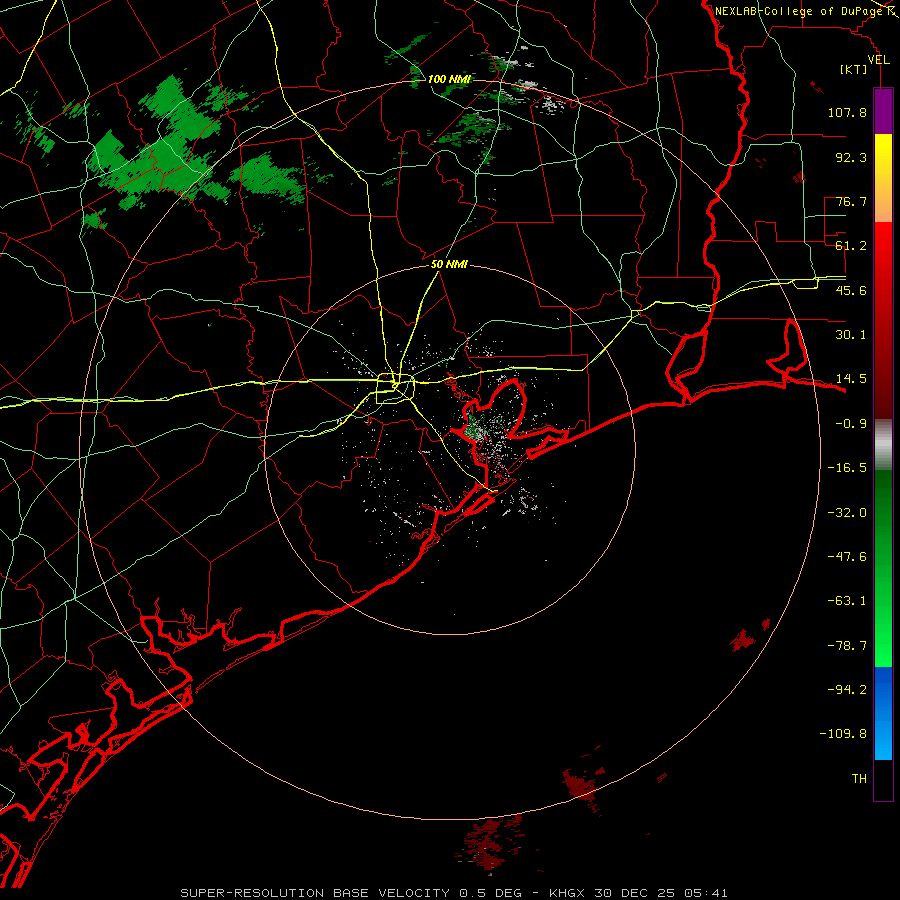900x900 pixels.
Task: Select the 92.3 legend value
Action: pos(851,157)
